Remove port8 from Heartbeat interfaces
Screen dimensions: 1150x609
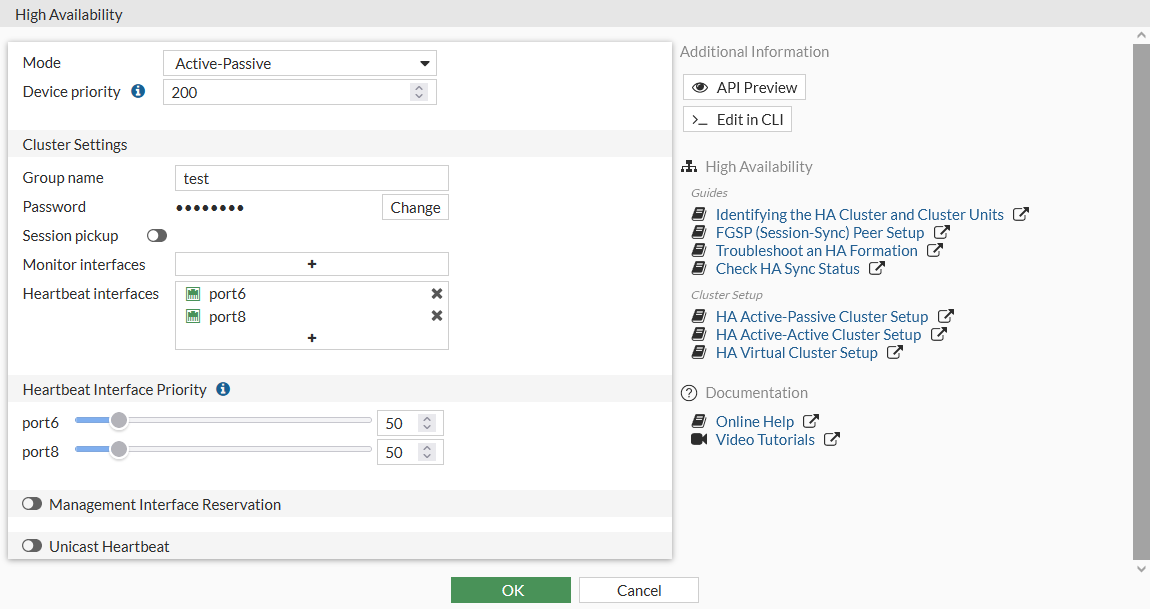coord(436,316)
